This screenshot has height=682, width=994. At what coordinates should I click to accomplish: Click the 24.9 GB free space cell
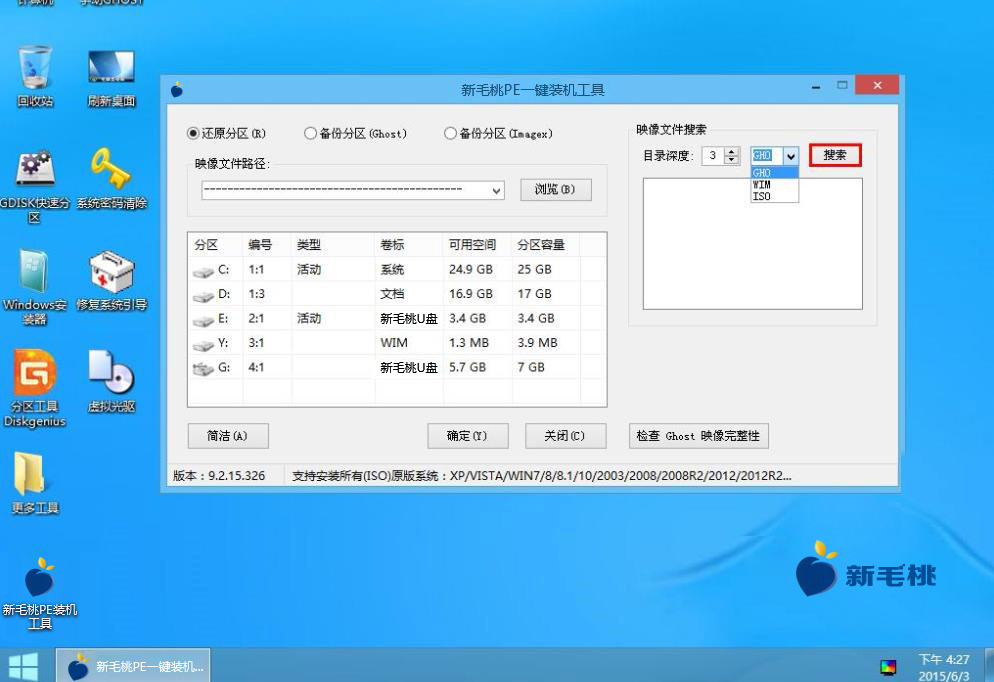(471, 270)
